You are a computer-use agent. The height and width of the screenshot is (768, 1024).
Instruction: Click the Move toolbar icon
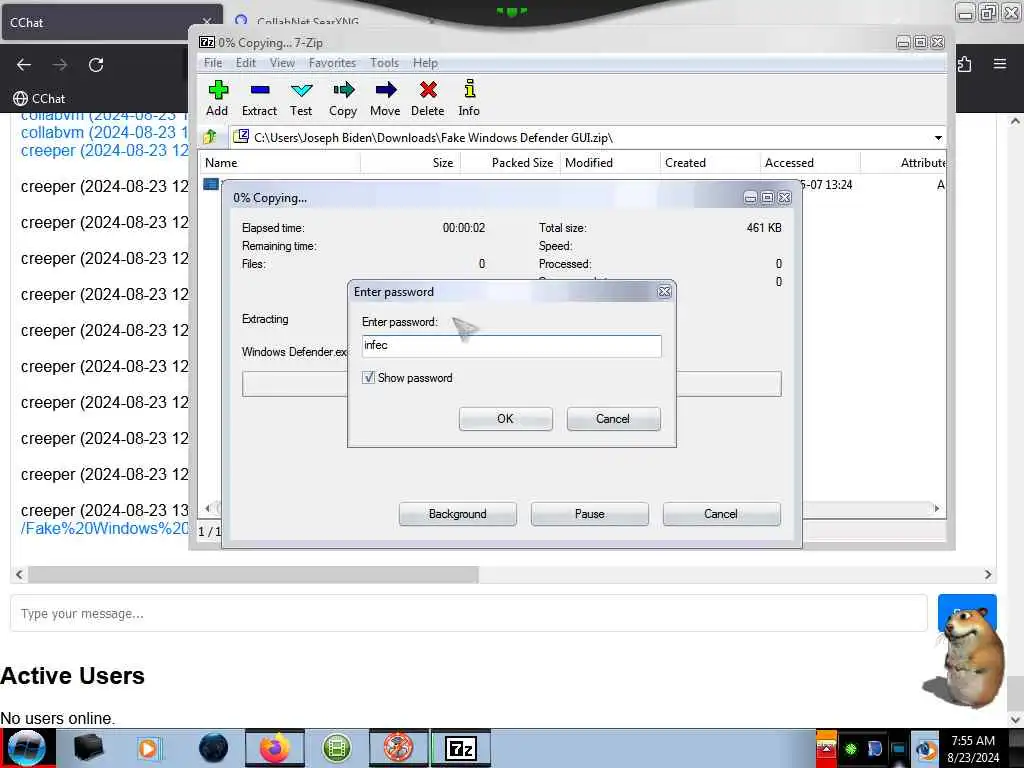point(385,98)
